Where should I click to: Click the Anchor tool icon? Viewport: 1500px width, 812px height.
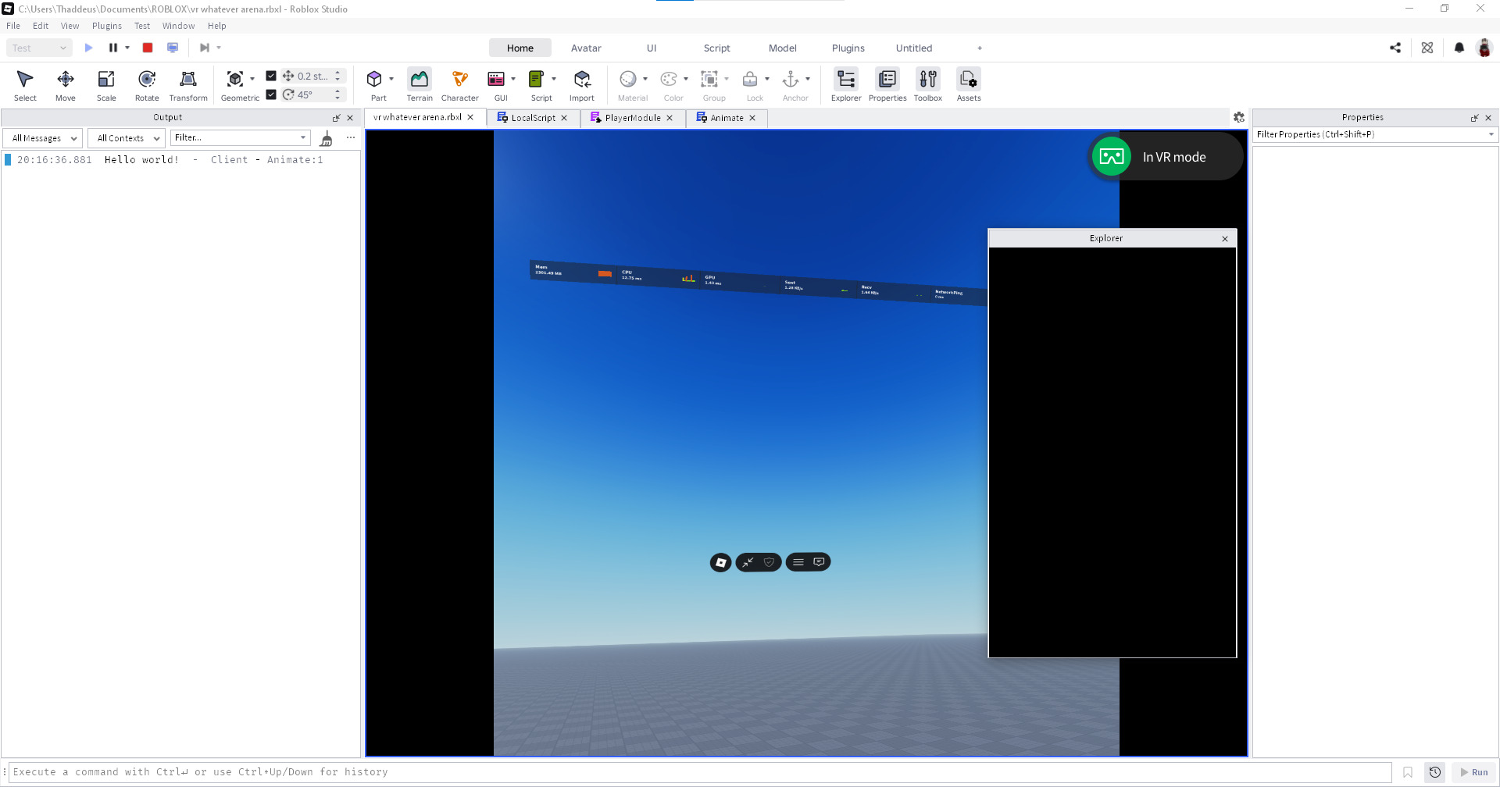791,79
